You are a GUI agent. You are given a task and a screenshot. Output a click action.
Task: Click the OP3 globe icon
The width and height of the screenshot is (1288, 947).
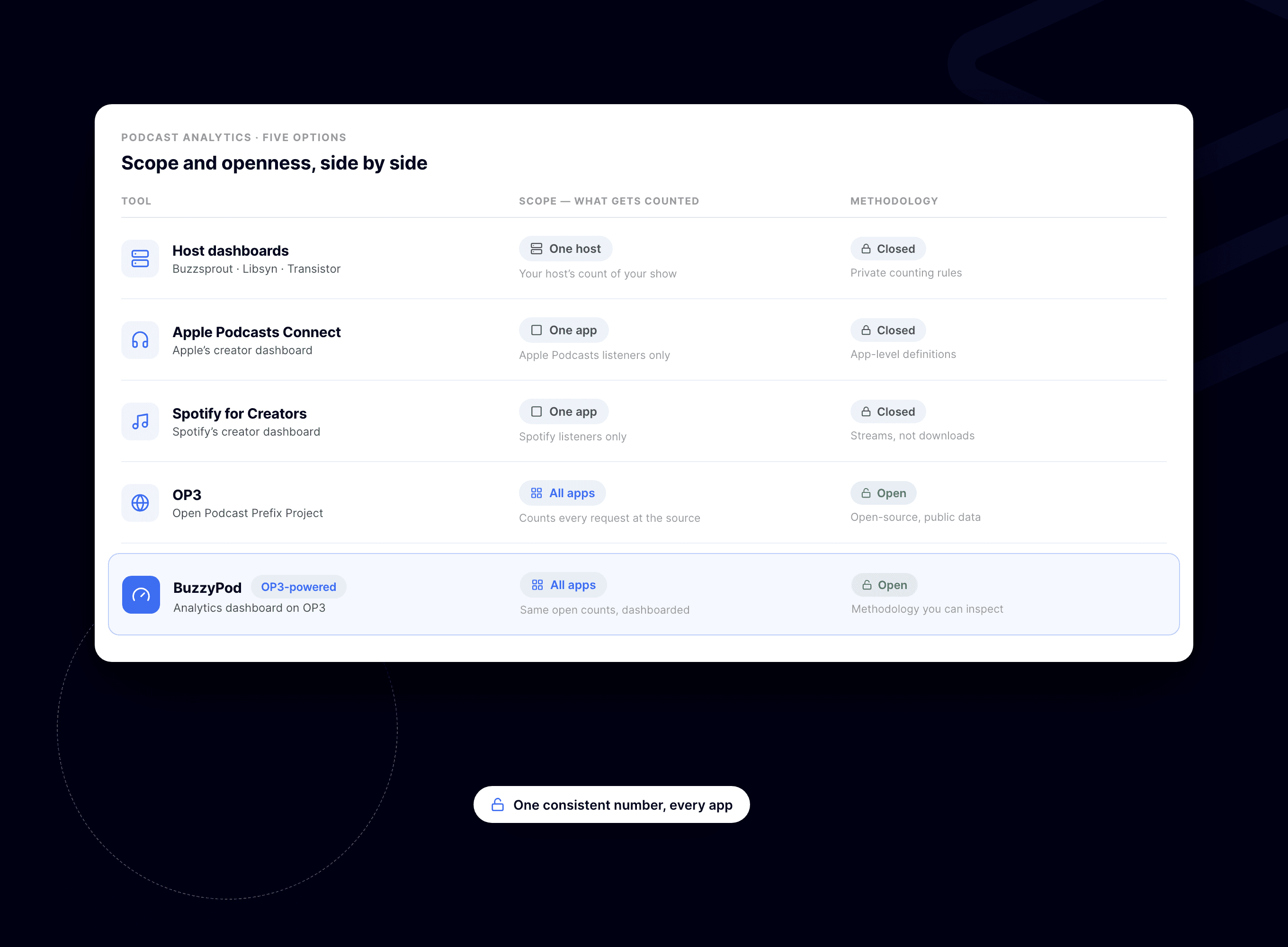[x=140, y=503]
